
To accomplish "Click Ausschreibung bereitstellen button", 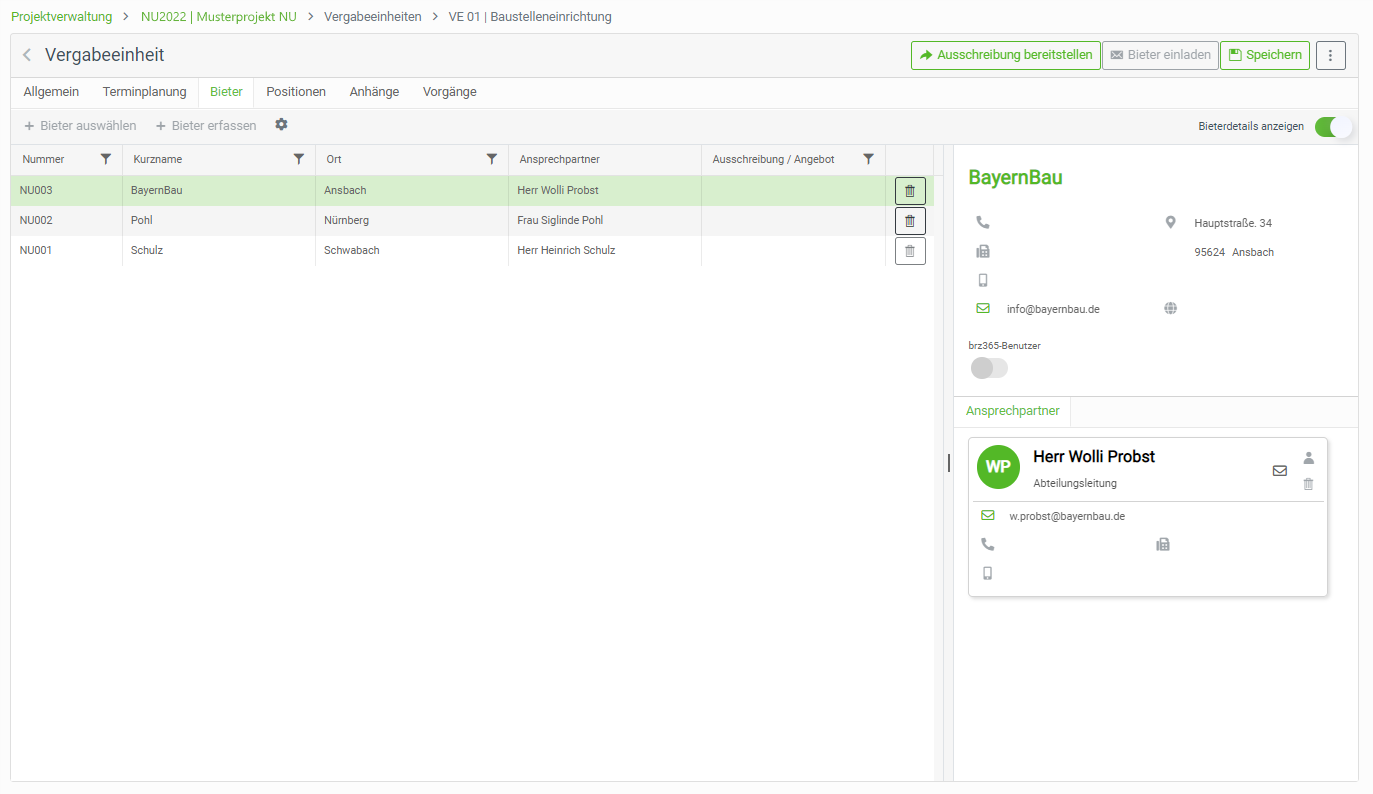I will (1005, 55).
